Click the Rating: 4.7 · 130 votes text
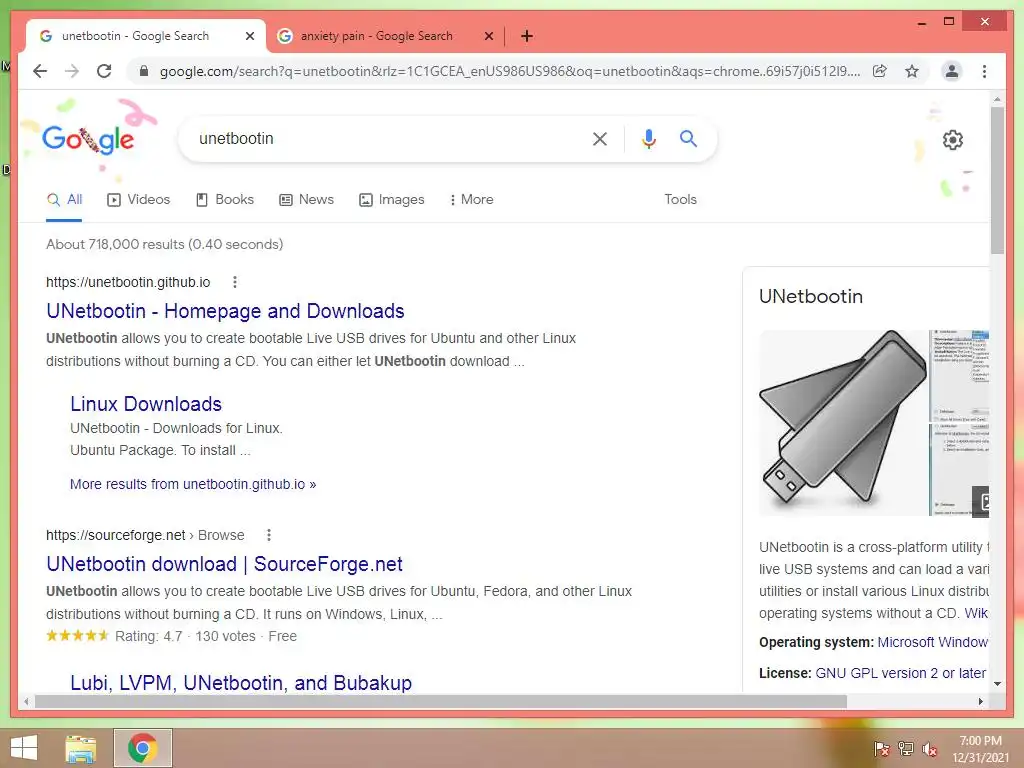 point(185,636)
